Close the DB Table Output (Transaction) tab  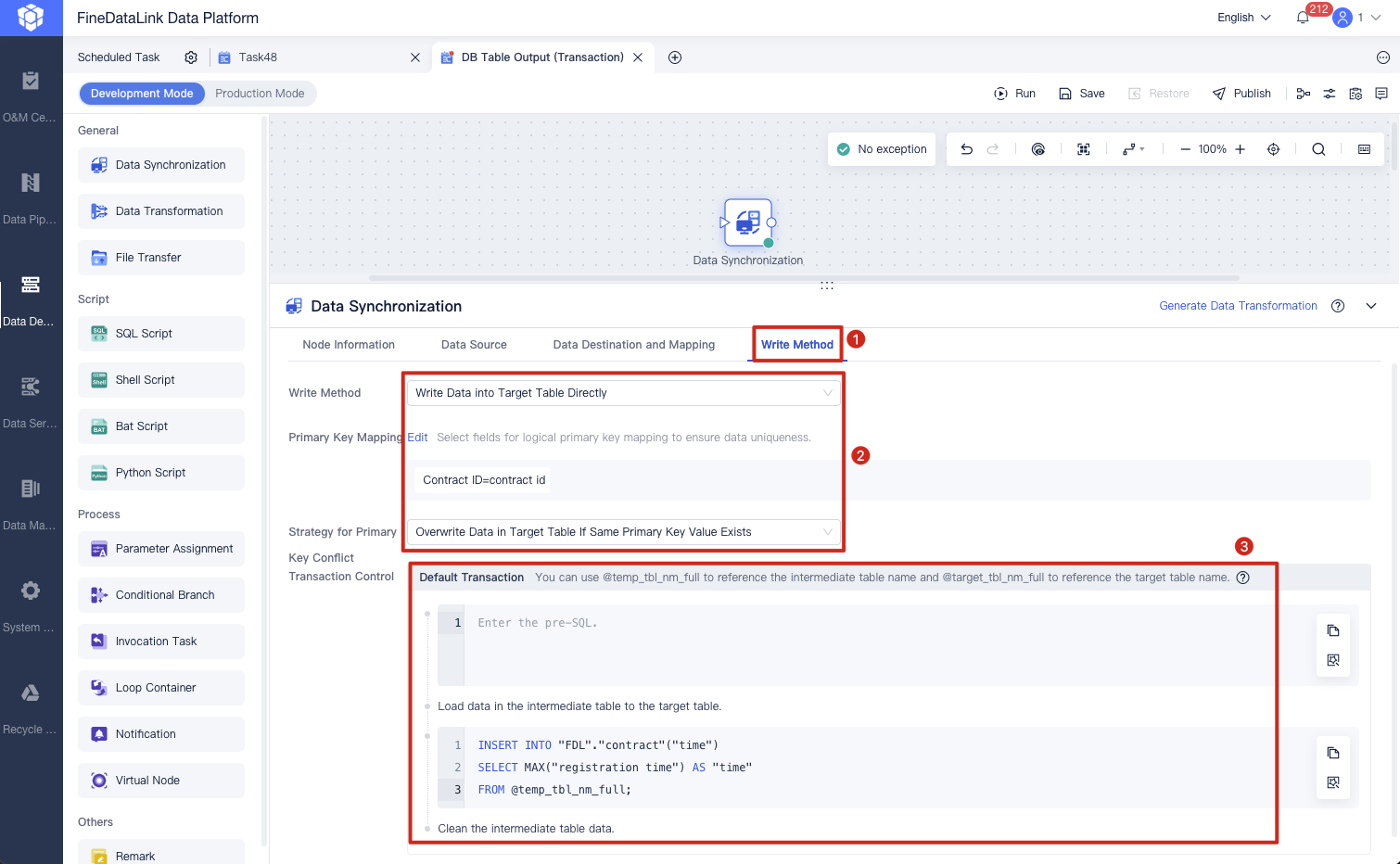[x=638, y=57]
